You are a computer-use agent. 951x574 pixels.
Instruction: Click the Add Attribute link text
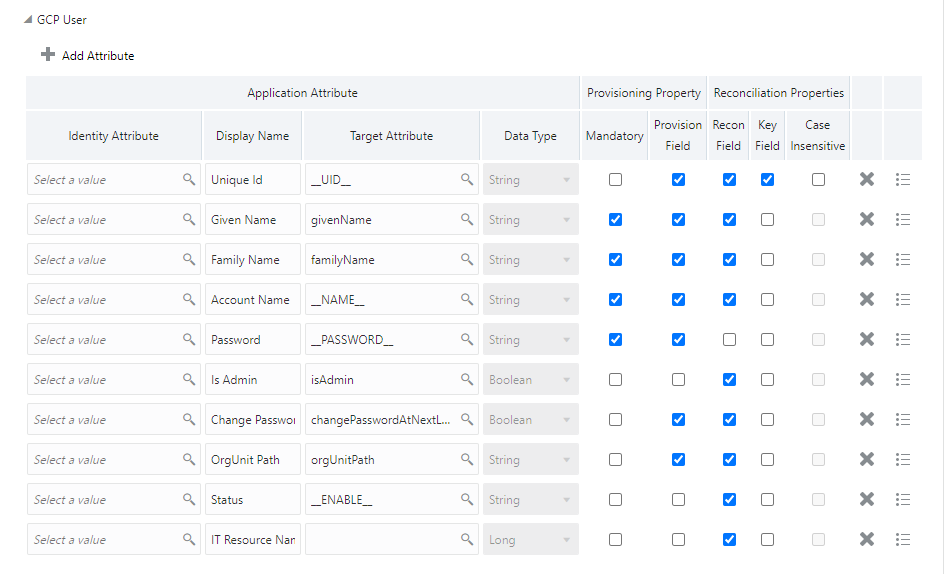(98, 56)
